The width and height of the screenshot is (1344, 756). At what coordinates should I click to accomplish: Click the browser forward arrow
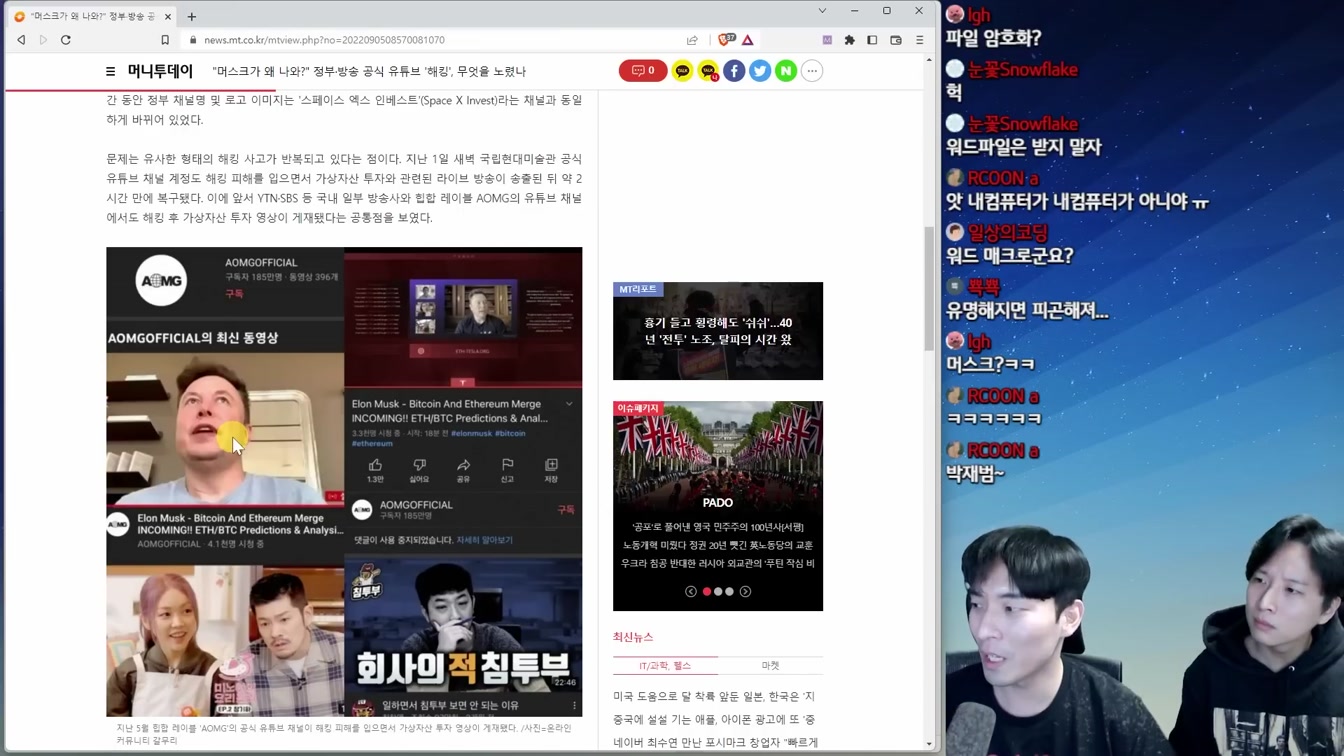43,40
